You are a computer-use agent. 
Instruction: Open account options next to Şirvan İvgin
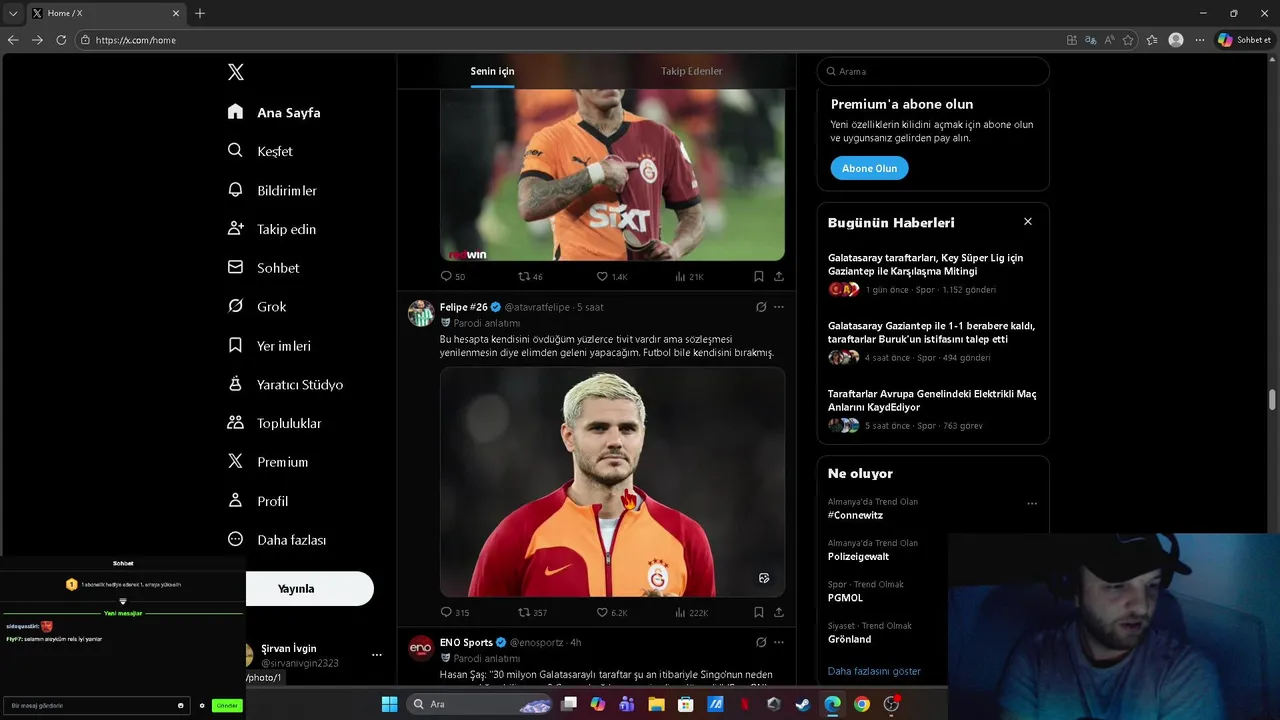[377, 655]
